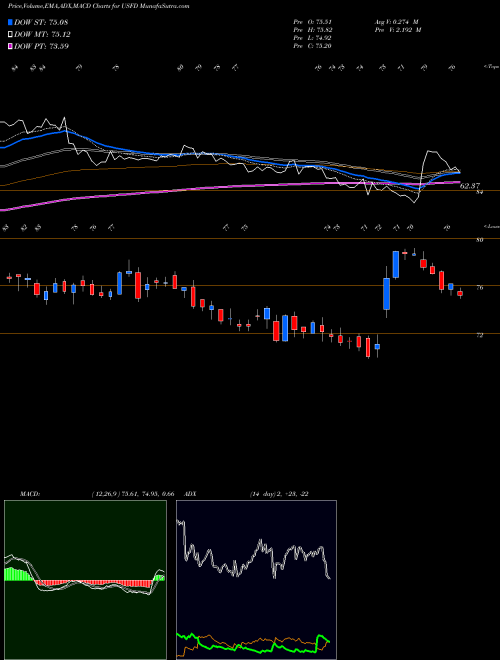Click the 'Pre O: 75.51' open value
The width and height of the screenshot is (500, 660).
pos(312,22)
